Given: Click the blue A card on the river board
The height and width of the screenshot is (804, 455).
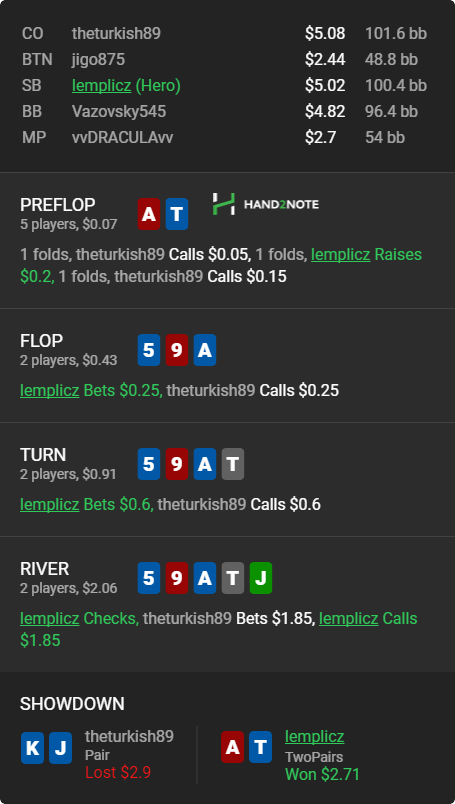Looking at the screenshot, I should [x=205, y=578].
